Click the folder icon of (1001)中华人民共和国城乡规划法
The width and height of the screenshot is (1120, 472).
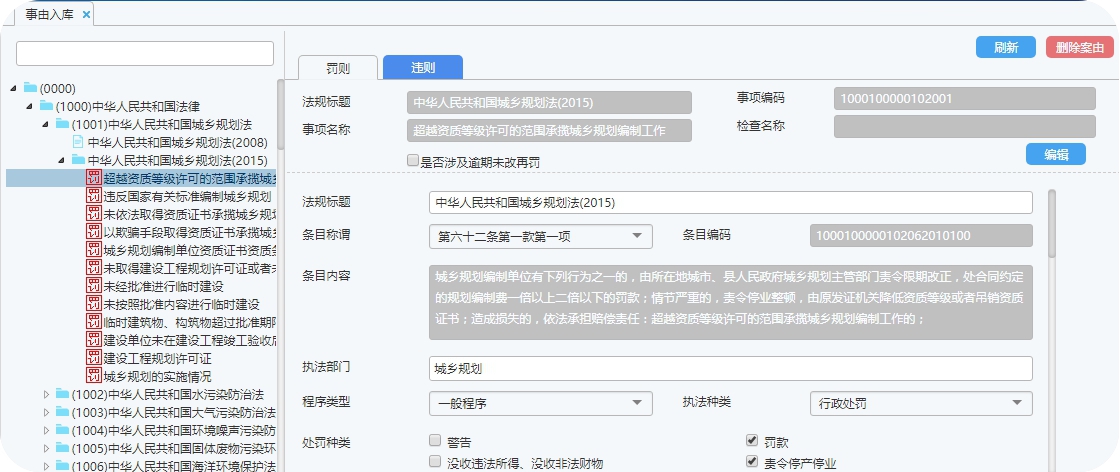coord(62,124)
